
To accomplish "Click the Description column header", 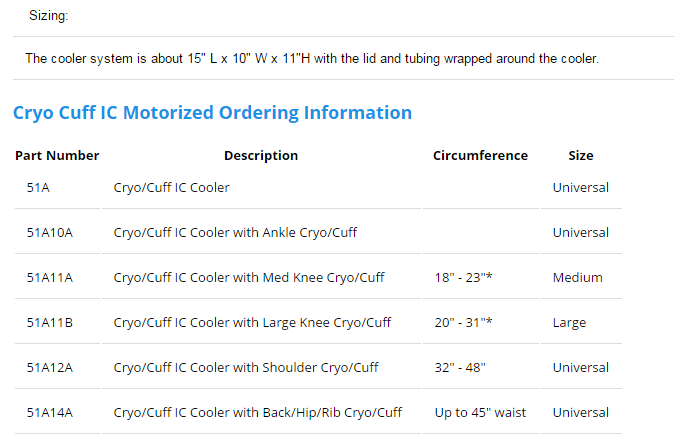I will point(261,155).
